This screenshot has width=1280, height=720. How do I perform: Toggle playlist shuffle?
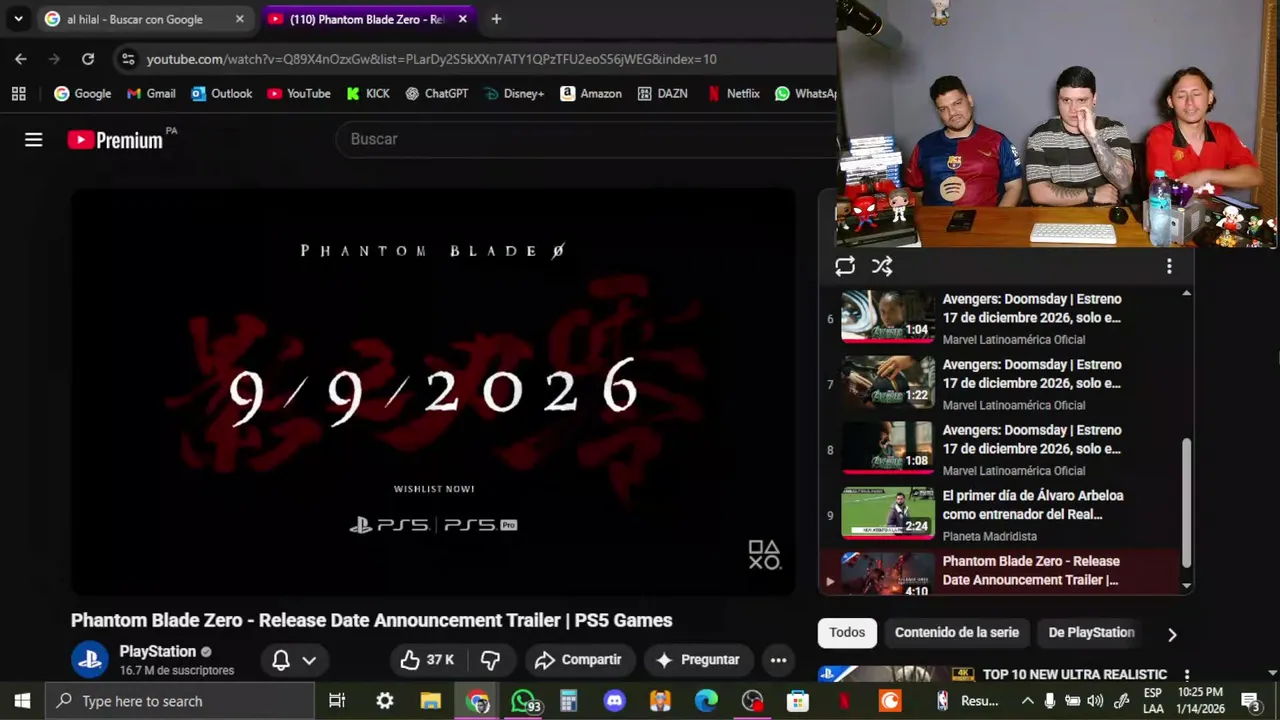(881, 266)
